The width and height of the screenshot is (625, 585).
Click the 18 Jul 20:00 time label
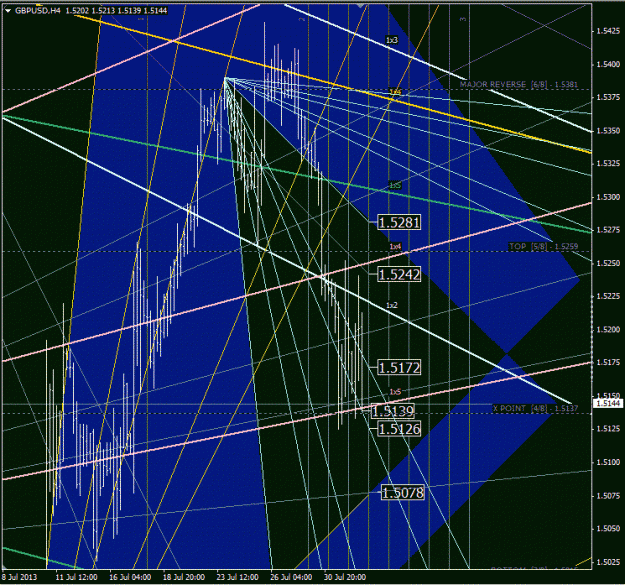(x=184, y=577)
